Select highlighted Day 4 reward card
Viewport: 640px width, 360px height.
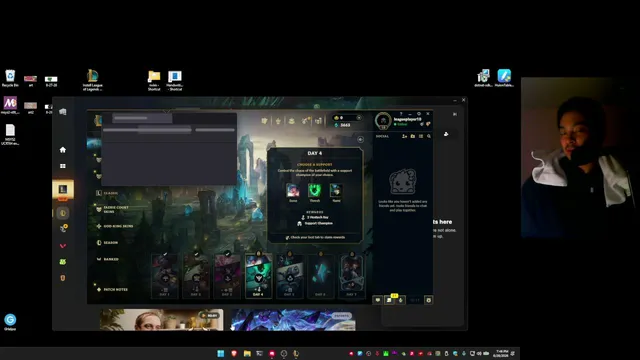258,276
